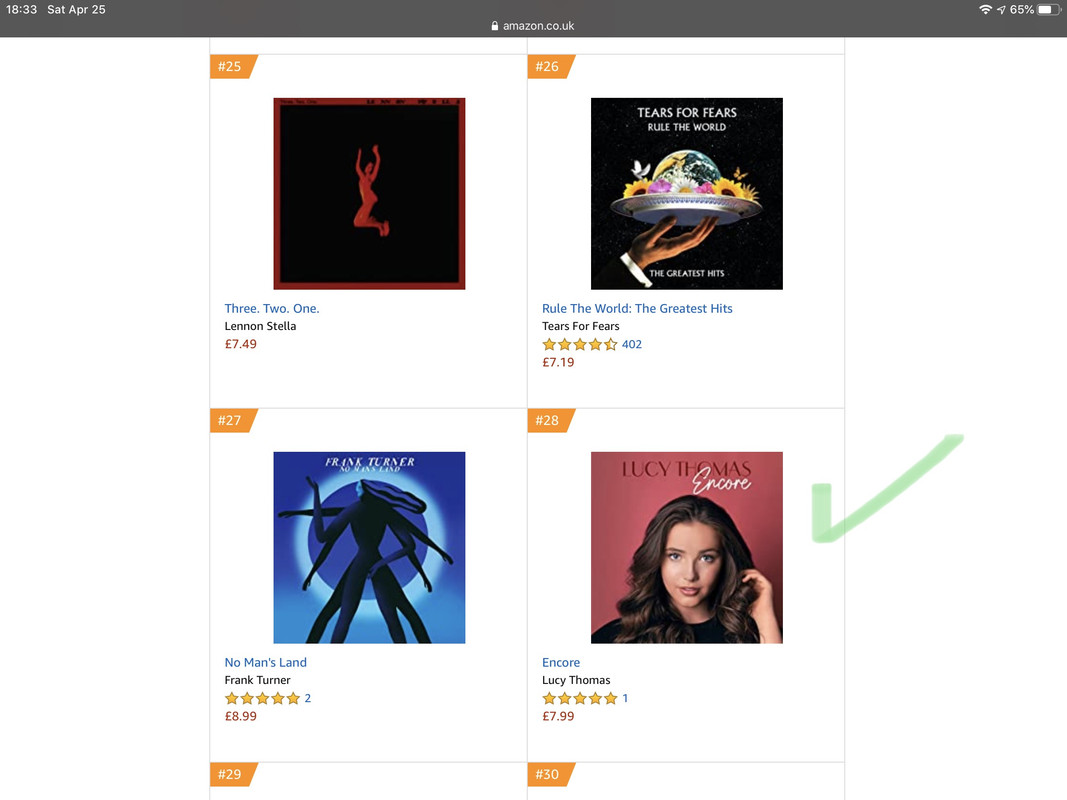Tap the battery indicator in status bar
1067x800 pixels.
pyautogui.click(x=1049, y=10)
